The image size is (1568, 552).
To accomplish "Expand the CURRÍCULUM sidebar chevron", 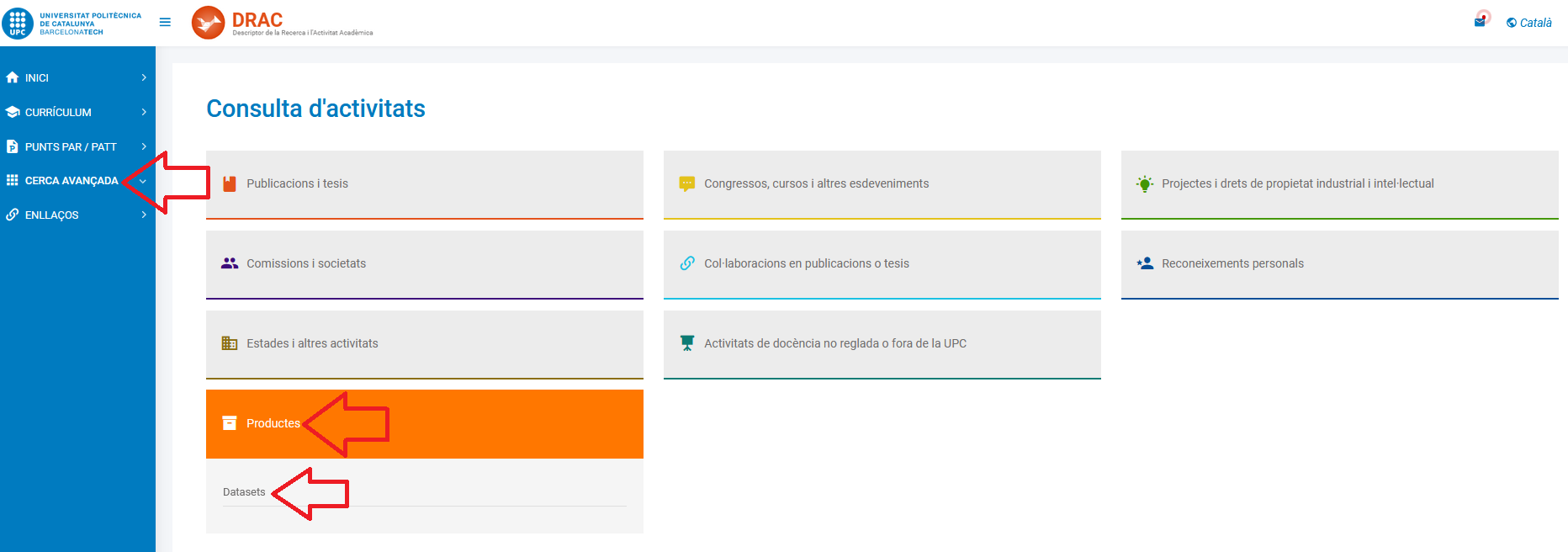I will (144, 112).
